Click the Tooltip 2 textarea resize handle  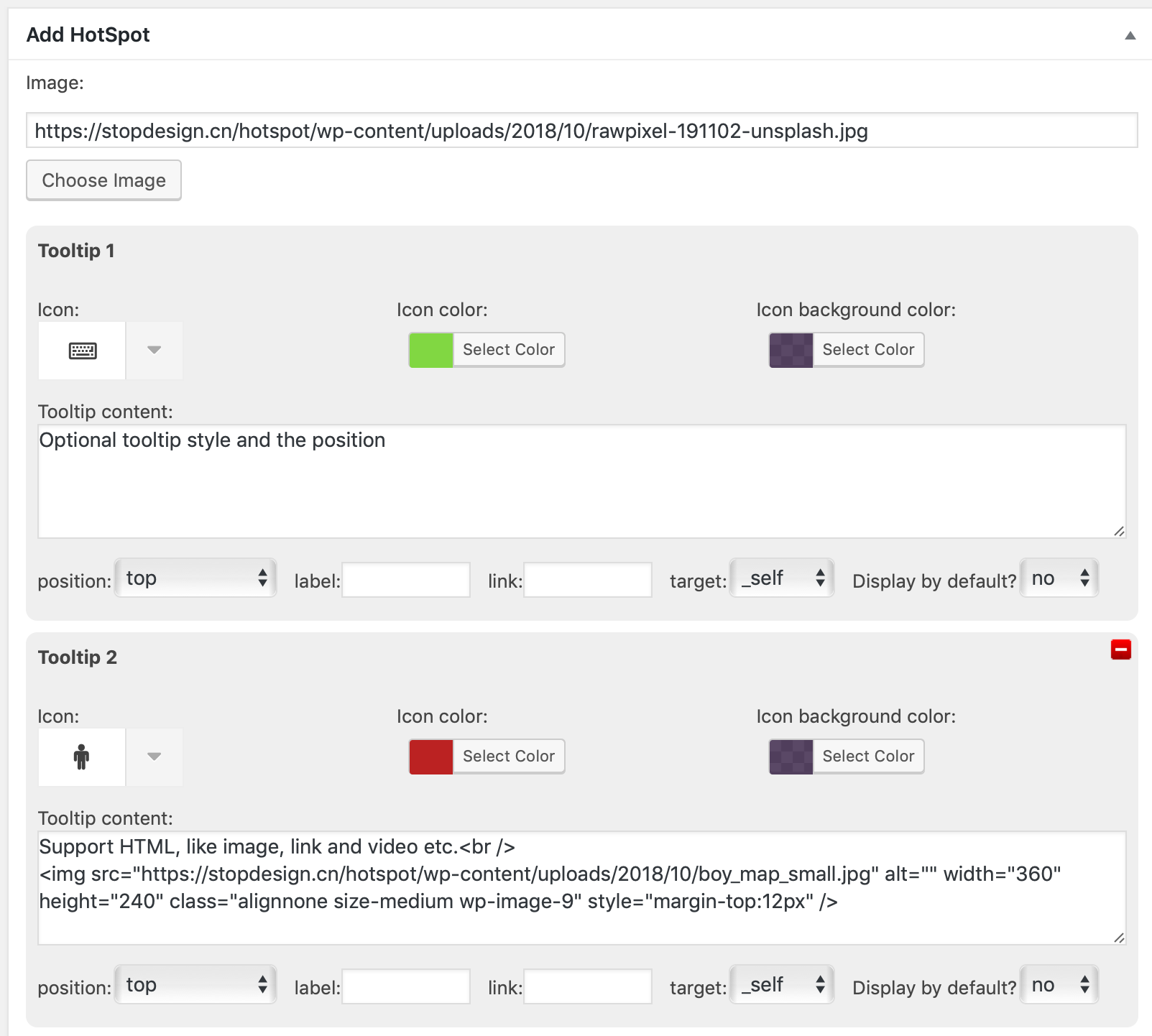pos(1119,938)
